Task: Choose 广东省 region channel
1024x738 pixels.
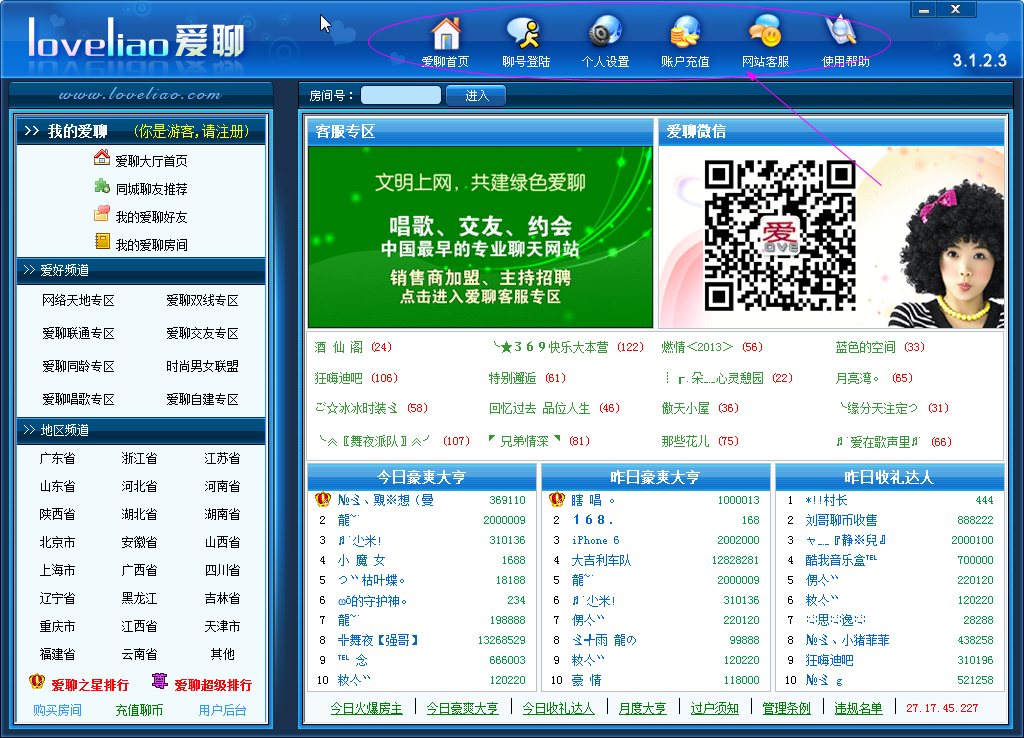Action: 57,458
